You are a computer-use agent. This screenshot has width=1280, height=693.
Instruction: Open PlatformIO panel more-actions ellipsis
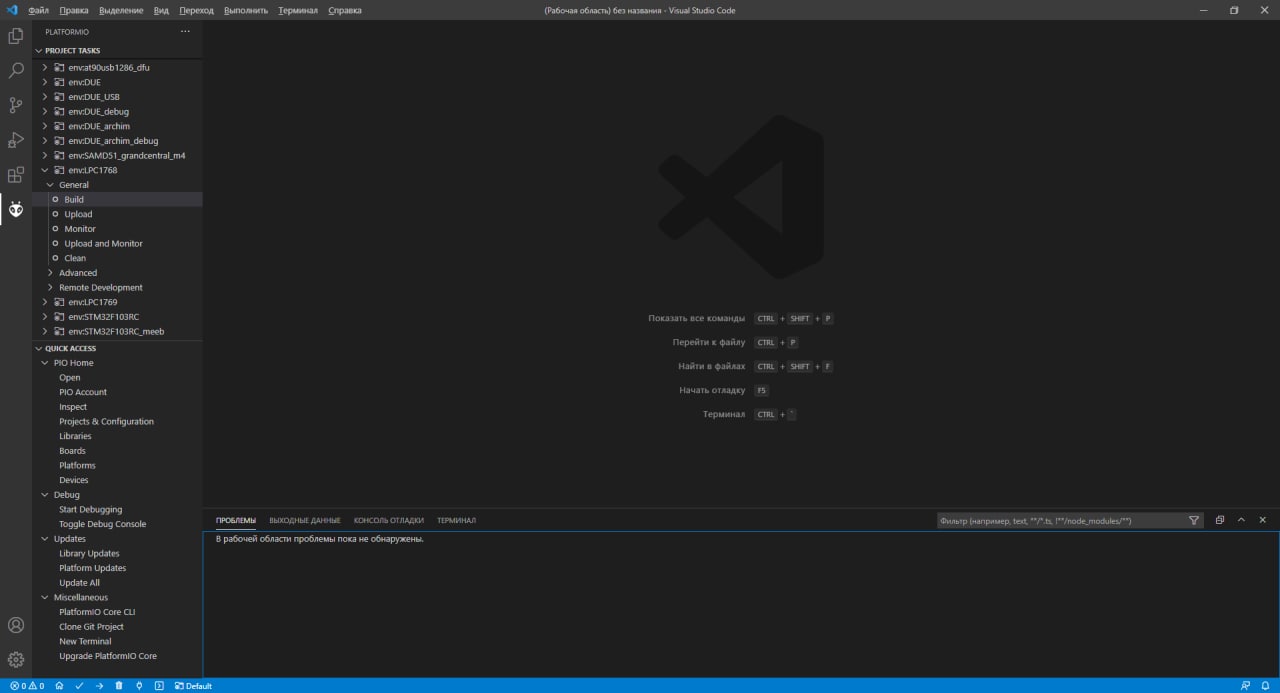(x=185, y=32)
